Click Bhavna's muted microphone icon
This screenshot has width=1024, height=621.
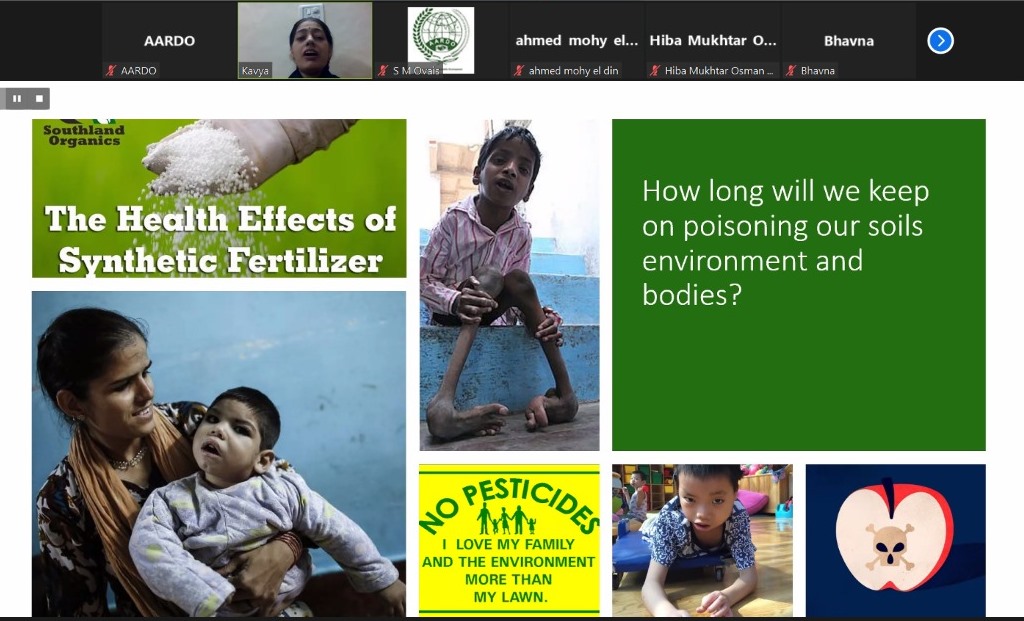click(791, 71)
